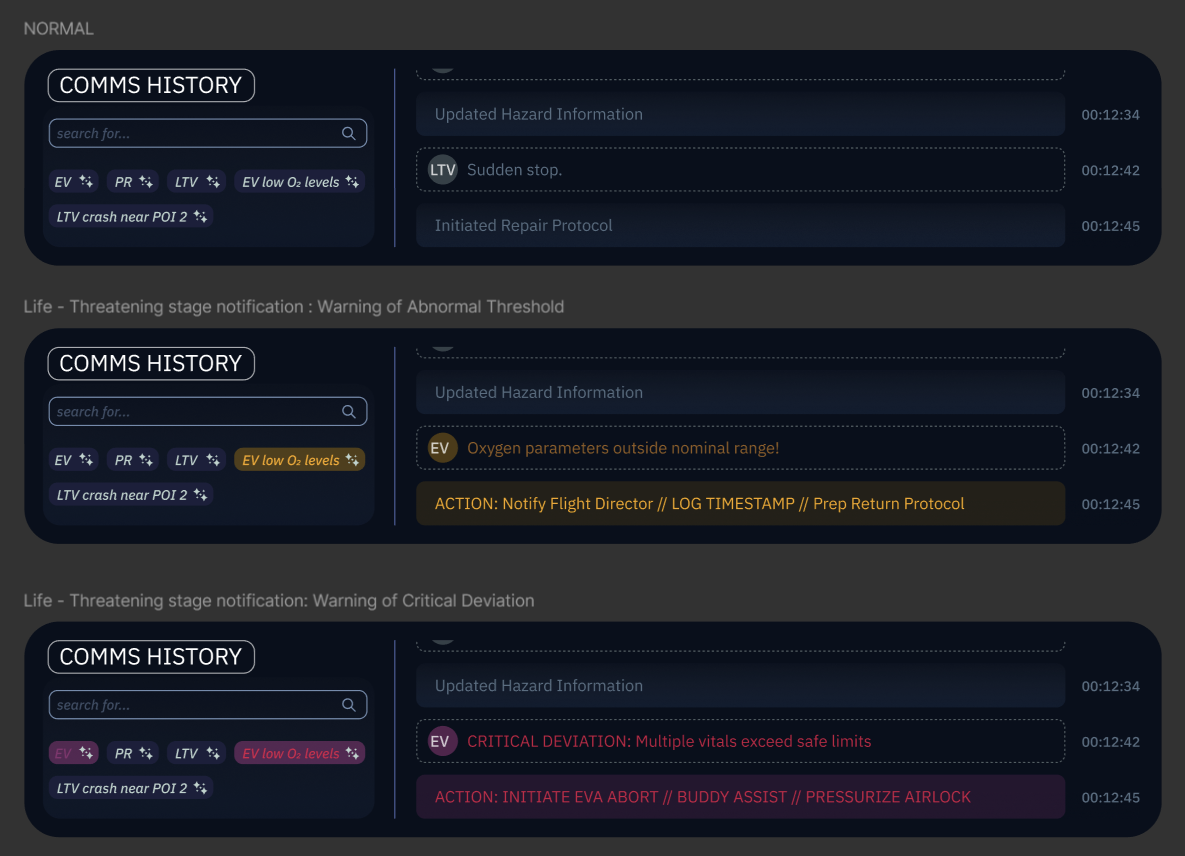Select the 'ACTION: Notify Flight Director' entry

[741, 503]
